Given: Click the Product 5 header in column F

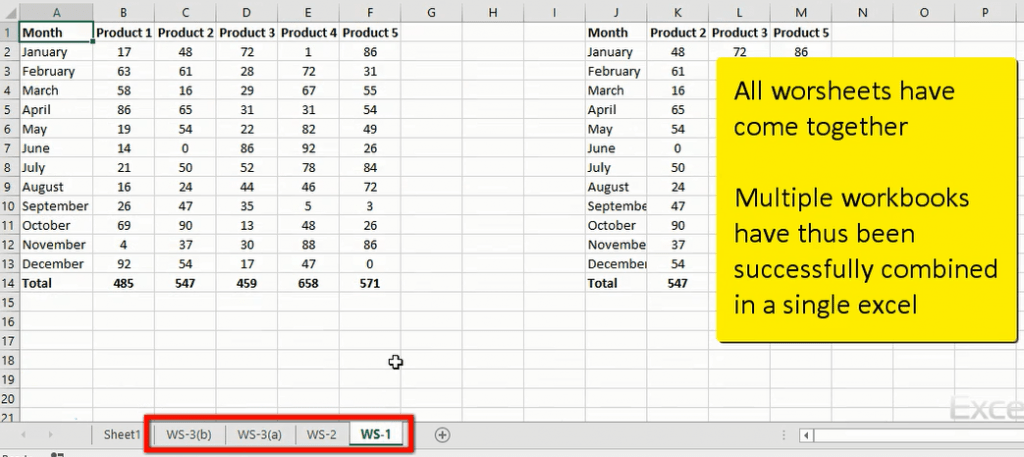Looking at the screenshot, I should tap(370, 33).
